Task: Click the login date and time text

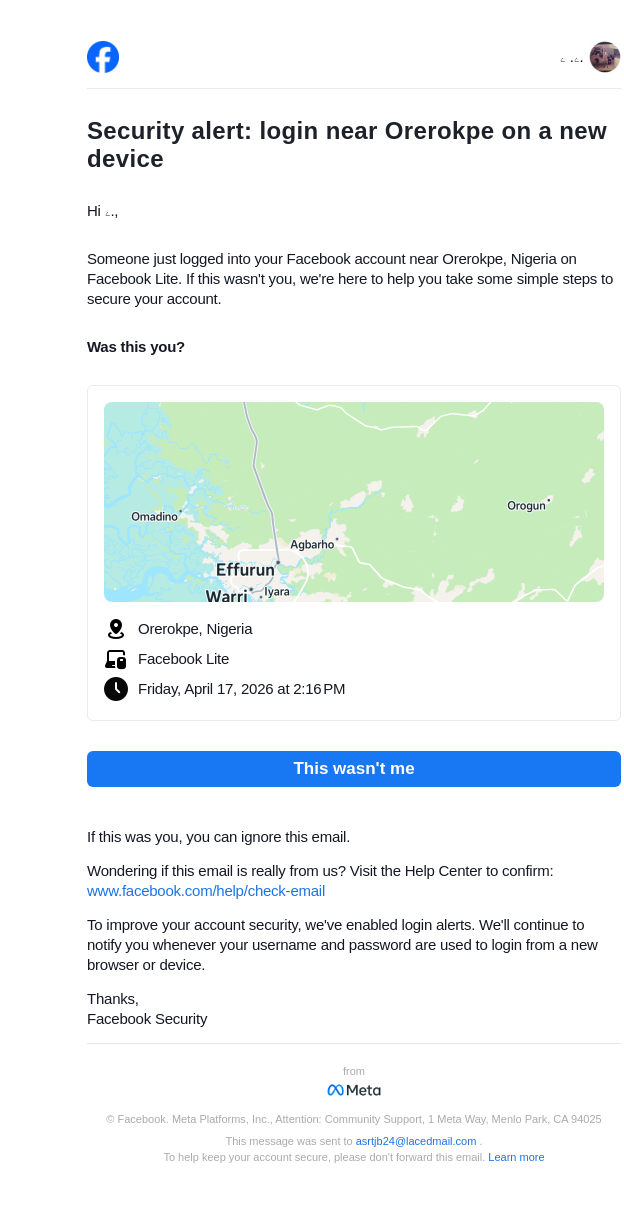Action: coord(241,689)
